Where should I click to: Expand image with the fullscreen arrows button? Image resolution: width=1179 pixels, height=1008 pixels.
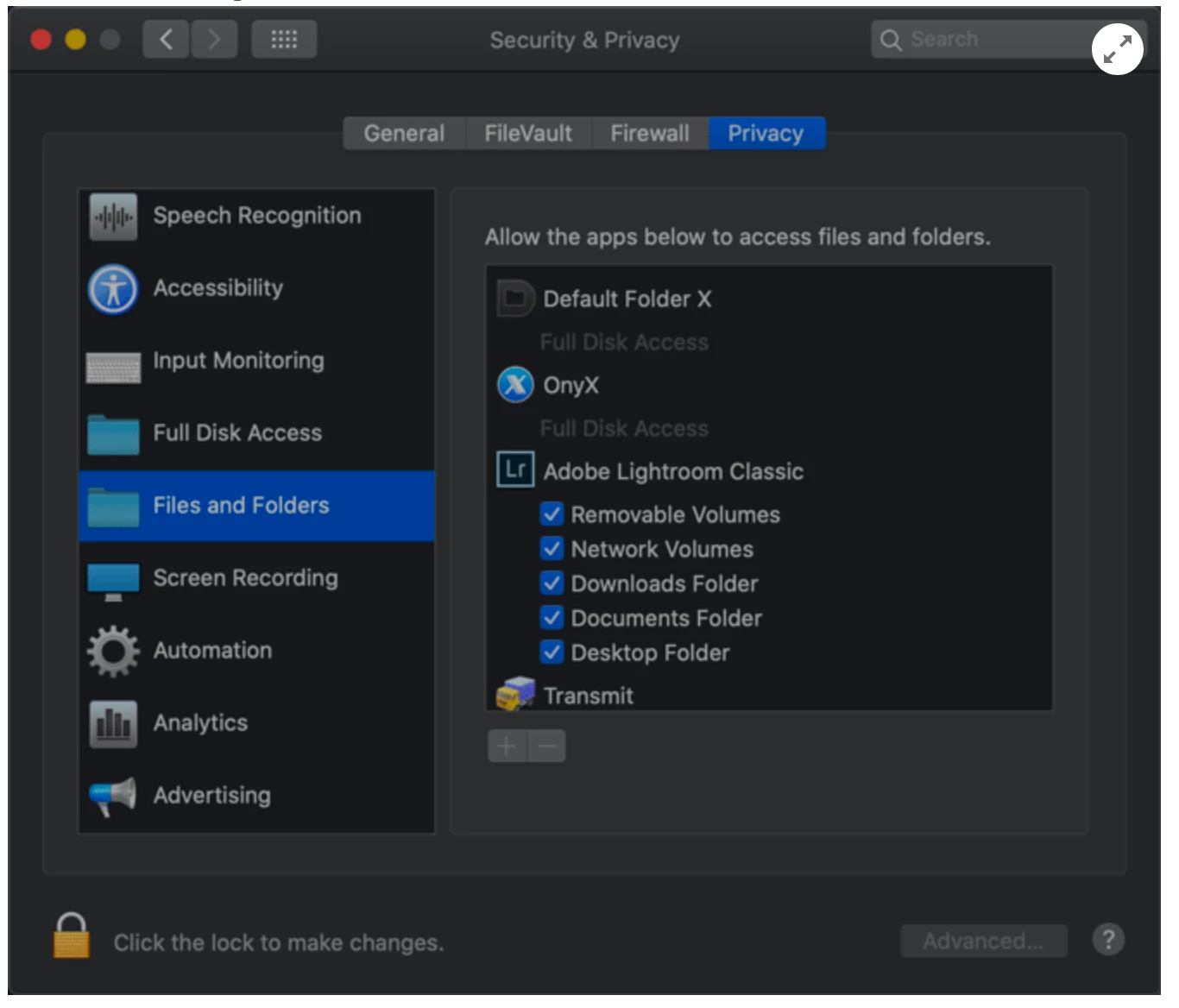point(1118,49)
